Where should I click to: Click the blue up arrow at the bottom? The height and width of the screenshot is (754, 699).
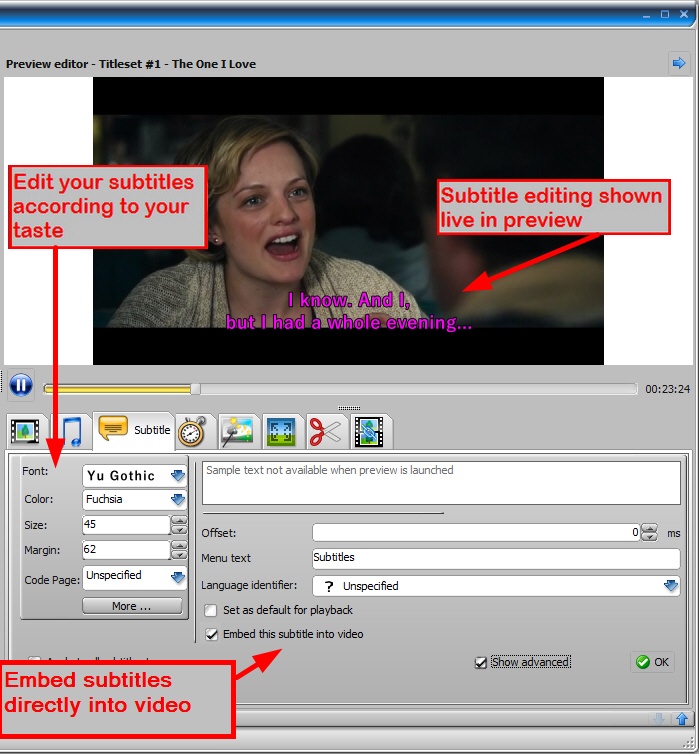click(x=682, y=719)
